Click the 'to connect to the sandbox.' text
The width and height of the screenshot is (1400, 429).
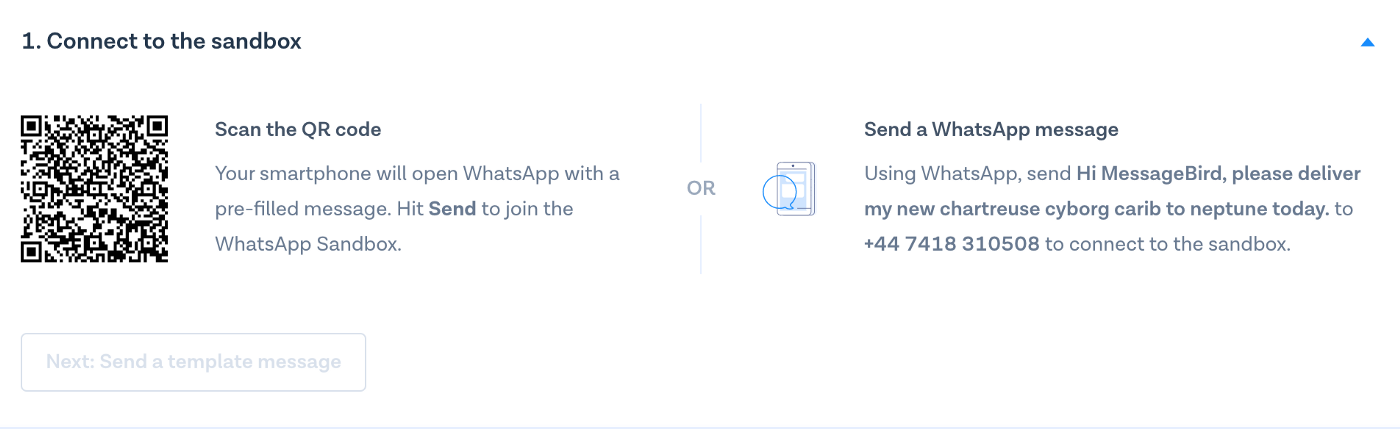(1168, 244)
